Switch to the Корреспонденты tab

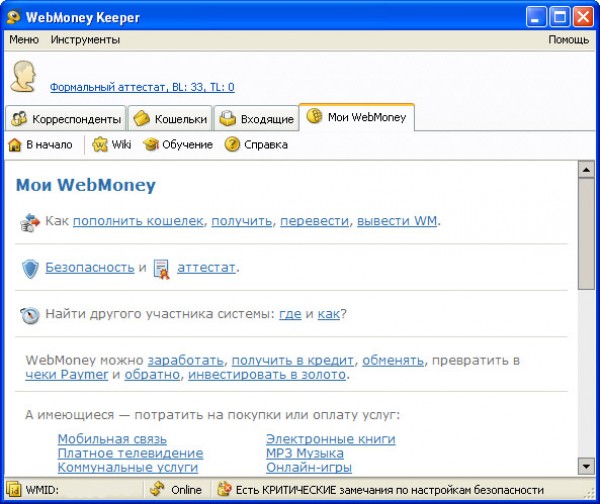[66, 119]
